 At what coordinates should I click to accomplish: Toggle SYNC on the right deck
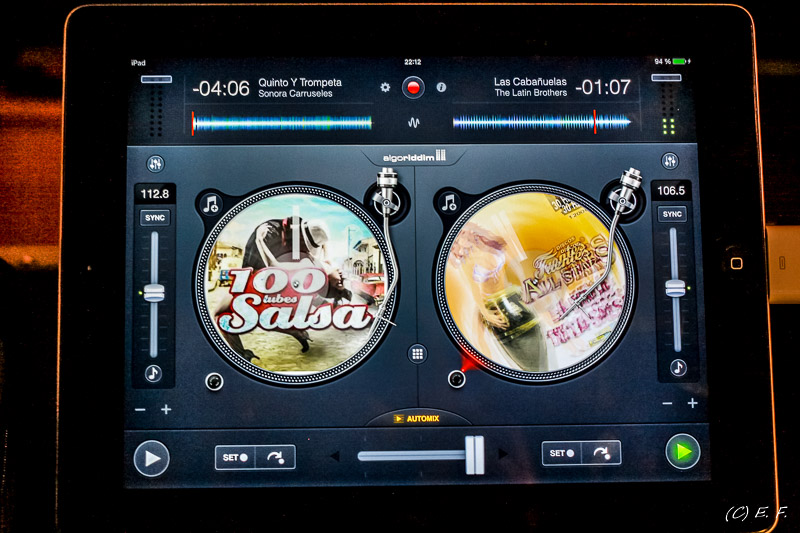672,214
